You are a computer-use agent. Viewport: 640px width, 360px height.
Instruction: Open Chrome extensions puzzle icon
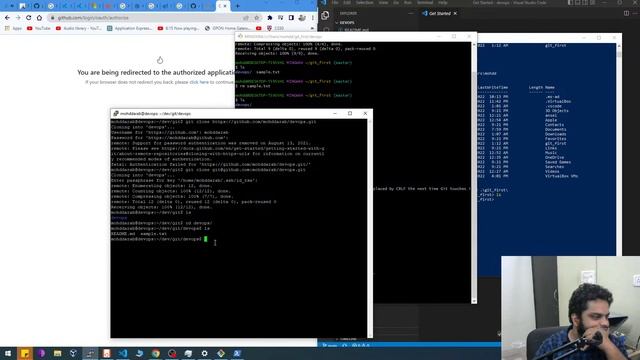[x=270, y=18]
